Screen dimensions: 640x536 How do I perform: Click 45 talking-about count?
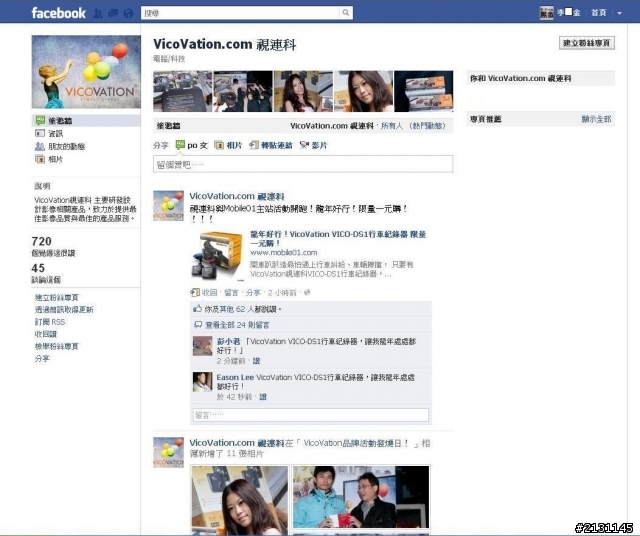click(38, 268)
